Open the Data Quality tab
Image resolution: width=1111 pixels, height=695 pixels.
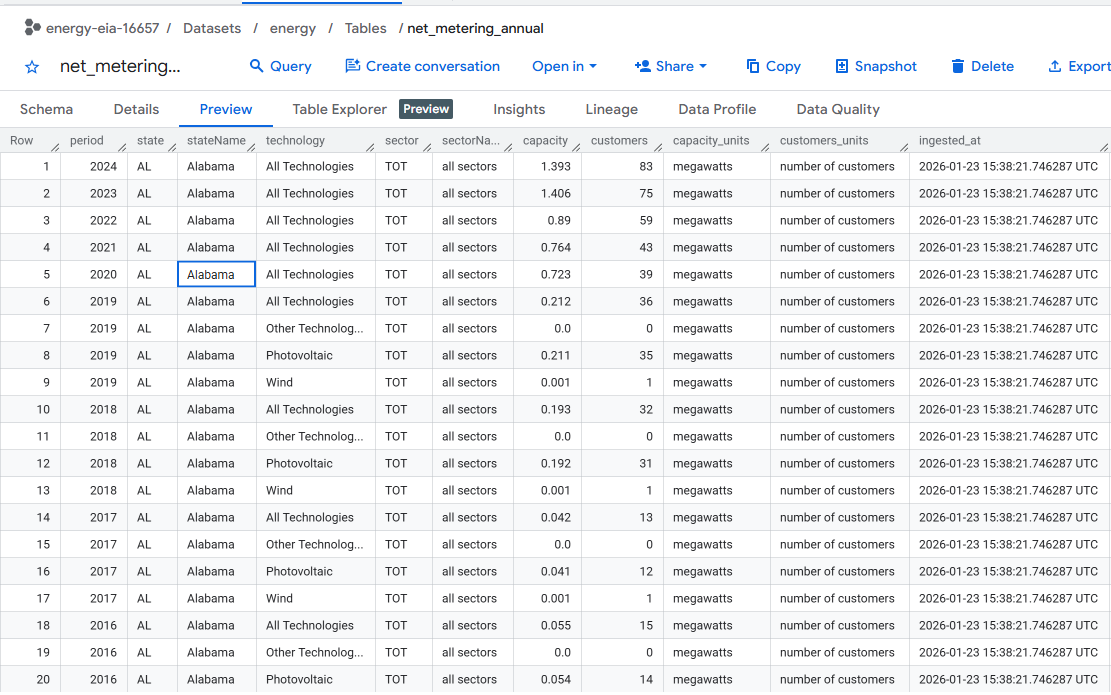pyautogui.click(x=838, y=109)
